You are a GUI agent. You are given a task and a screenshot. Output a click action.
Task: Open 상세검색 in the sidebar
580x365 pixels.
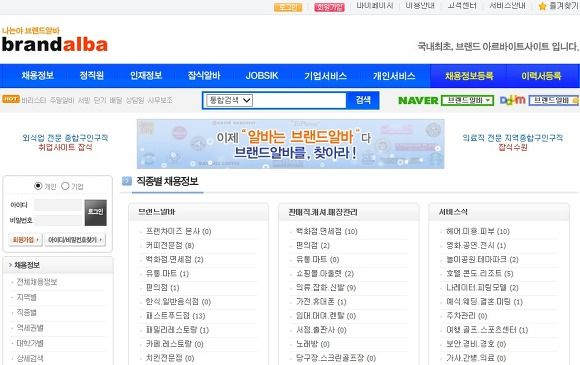pos(30,358)
